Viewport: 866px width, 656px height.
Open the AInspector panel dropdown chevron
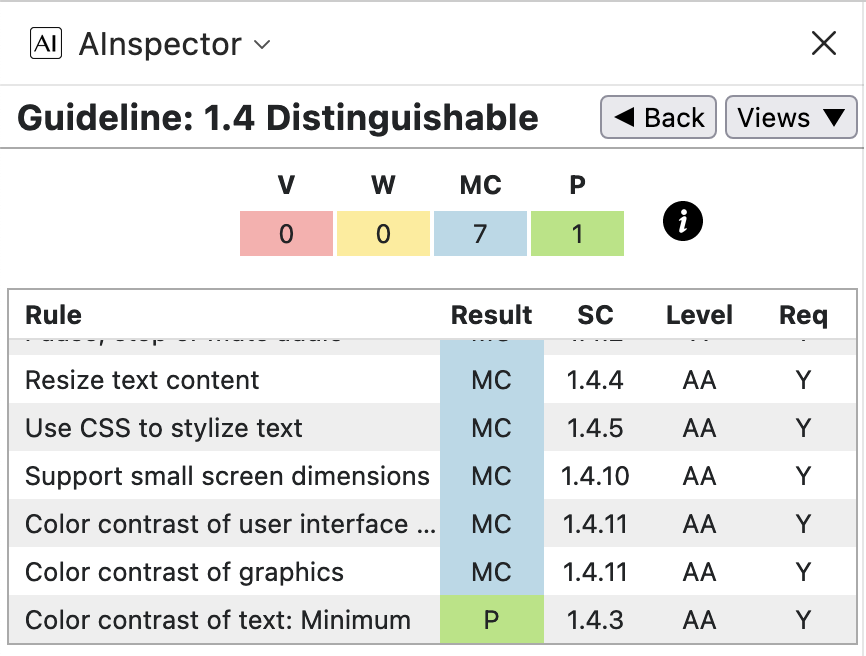click(263, 44)
